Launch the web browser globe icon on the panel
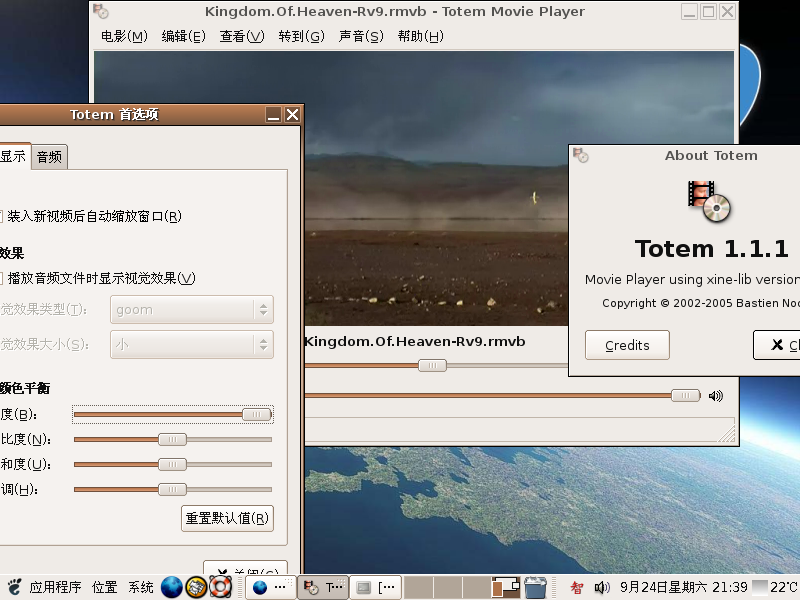 point(171,587)
